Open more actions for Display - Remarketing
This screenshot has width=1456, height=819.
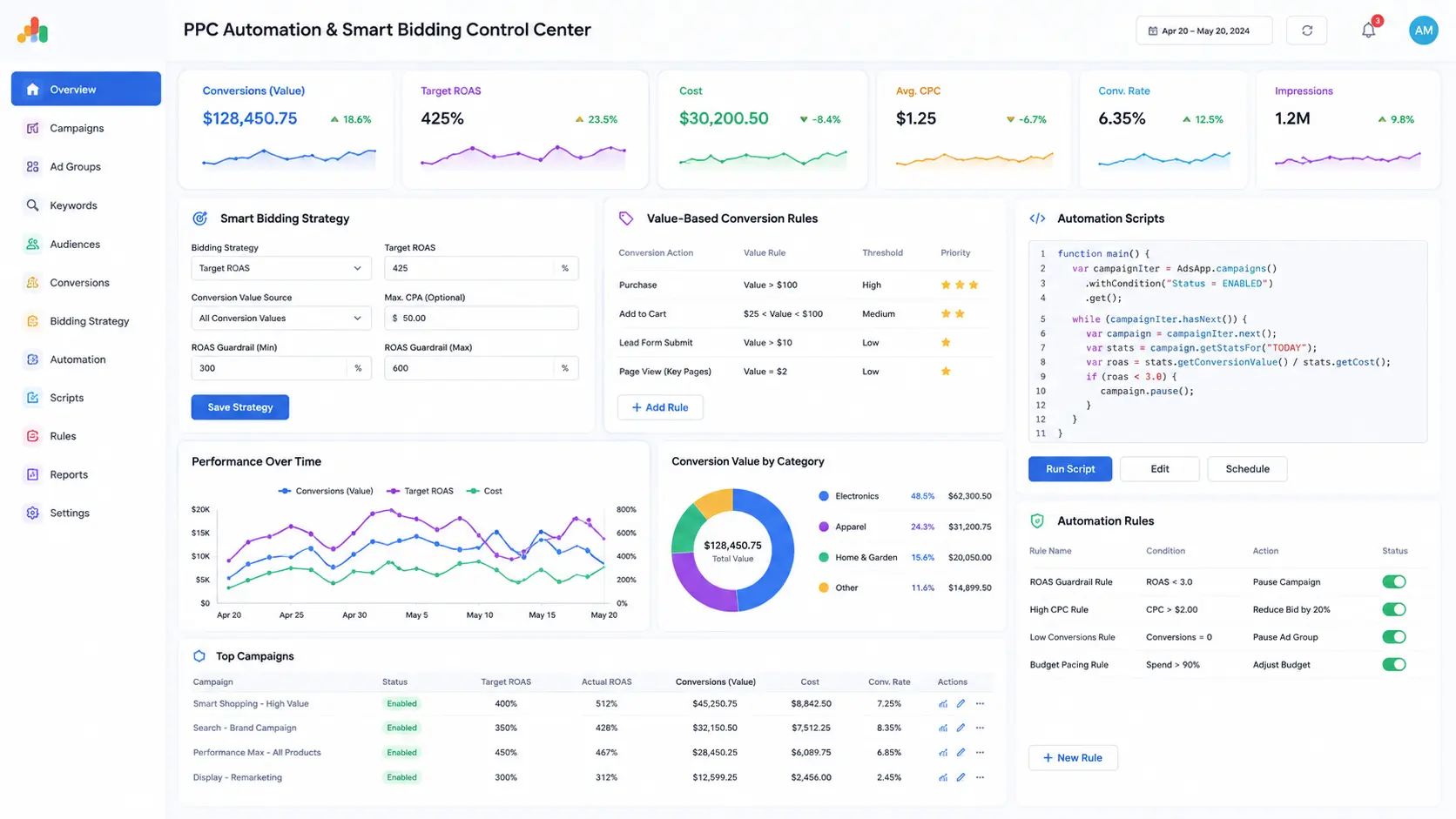[980, 777]
